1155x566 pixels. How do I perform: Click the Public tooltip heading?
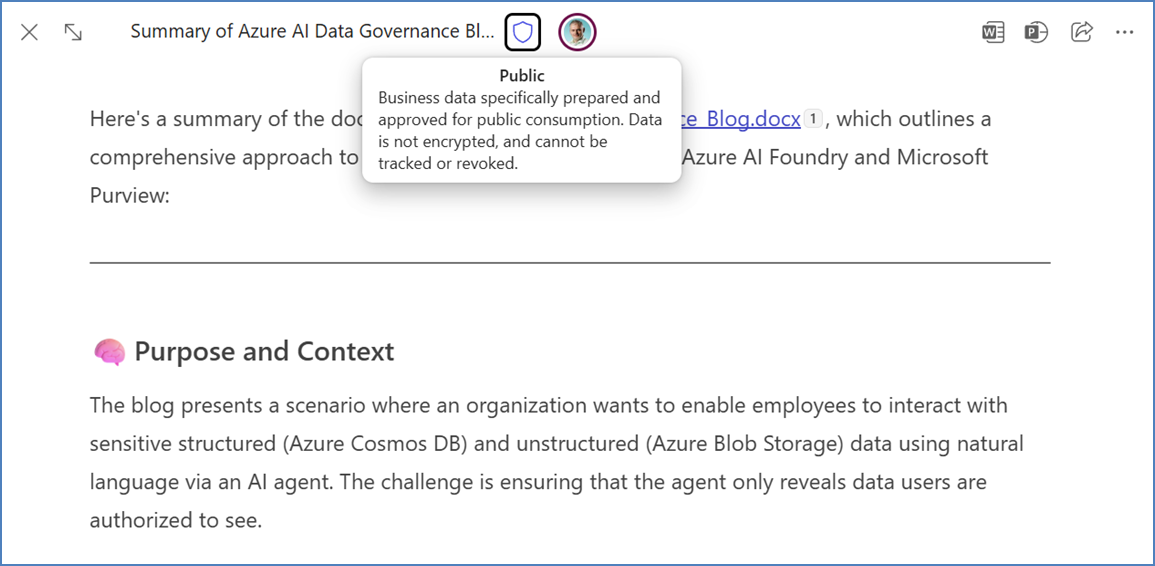tap(522, 76)
